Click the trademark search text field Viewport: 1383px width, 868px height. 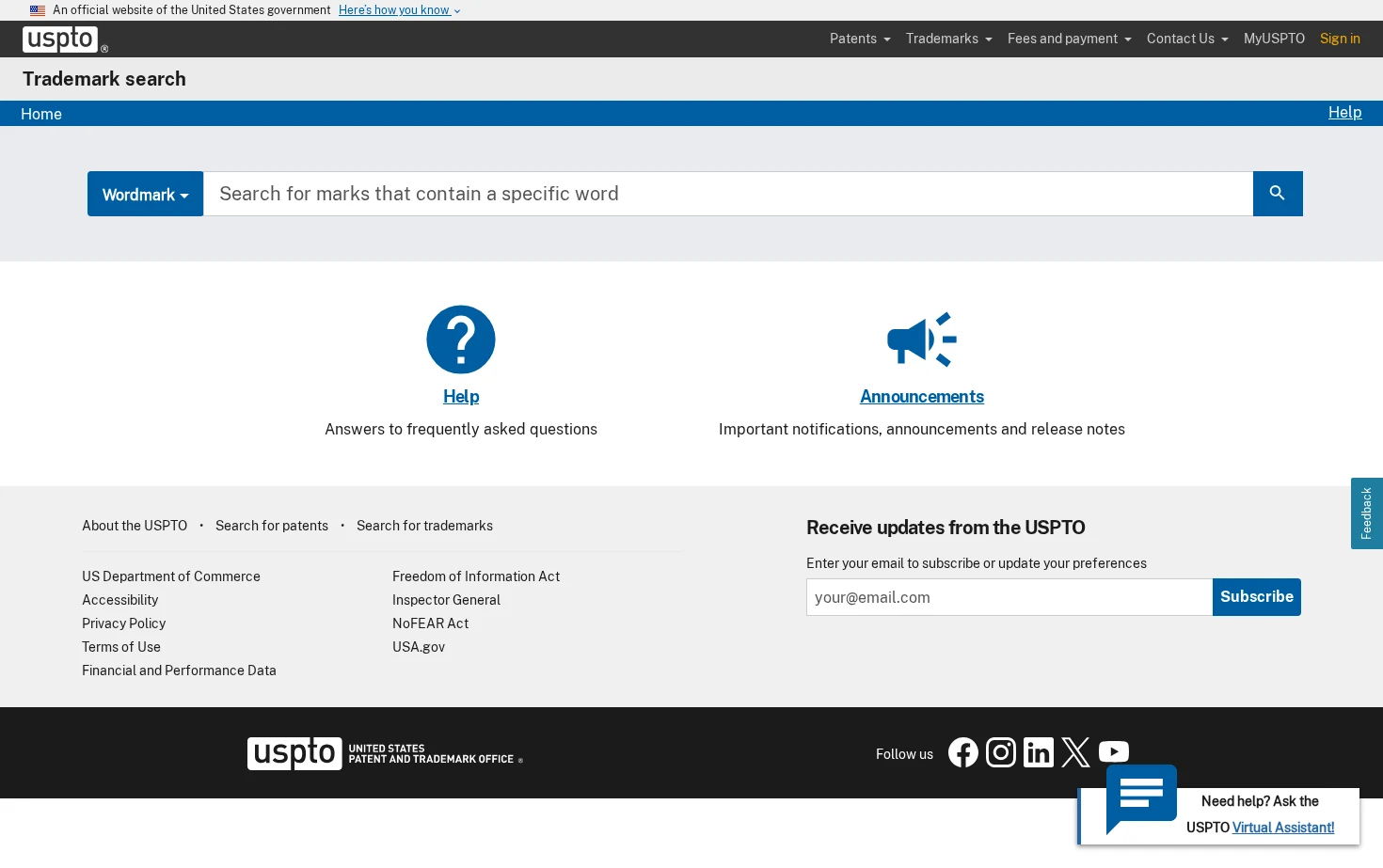tap(728, 194)
